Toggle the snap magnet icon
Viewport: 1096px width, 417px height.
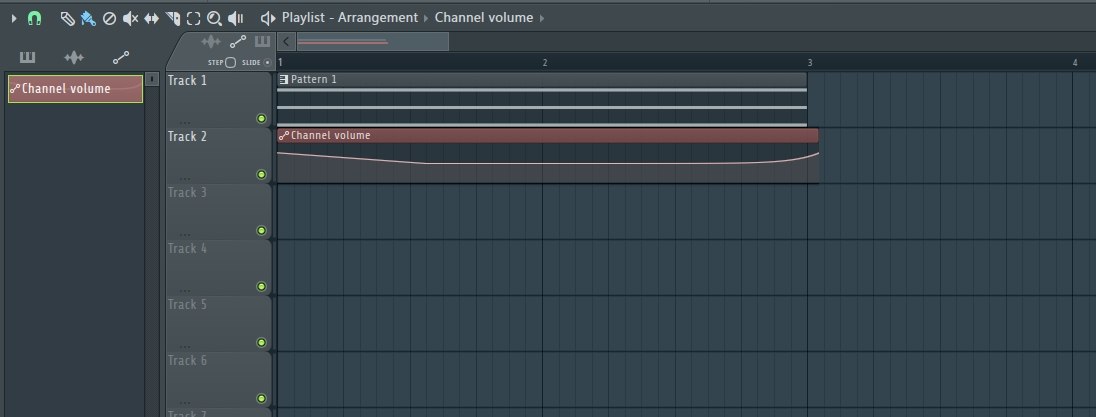[34, 19]
